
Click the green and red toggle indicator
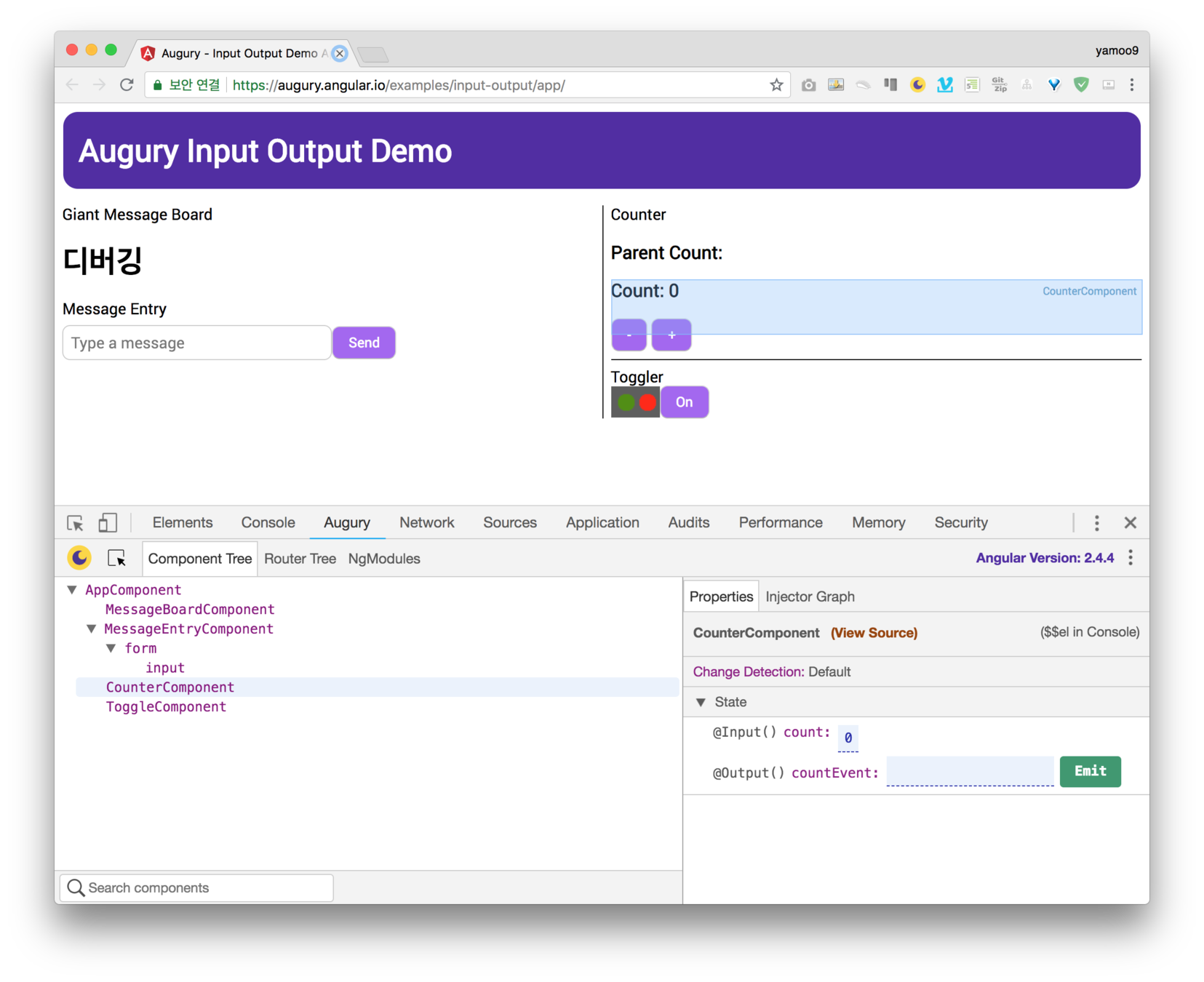pos(636,402)
